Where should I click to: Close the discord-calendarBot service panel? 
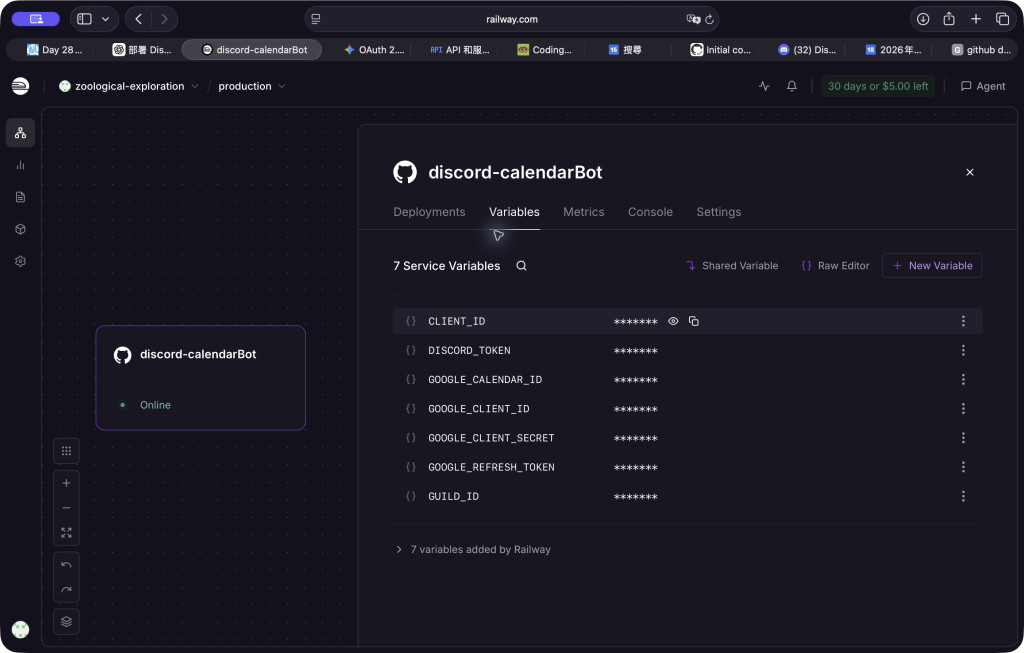970,172
